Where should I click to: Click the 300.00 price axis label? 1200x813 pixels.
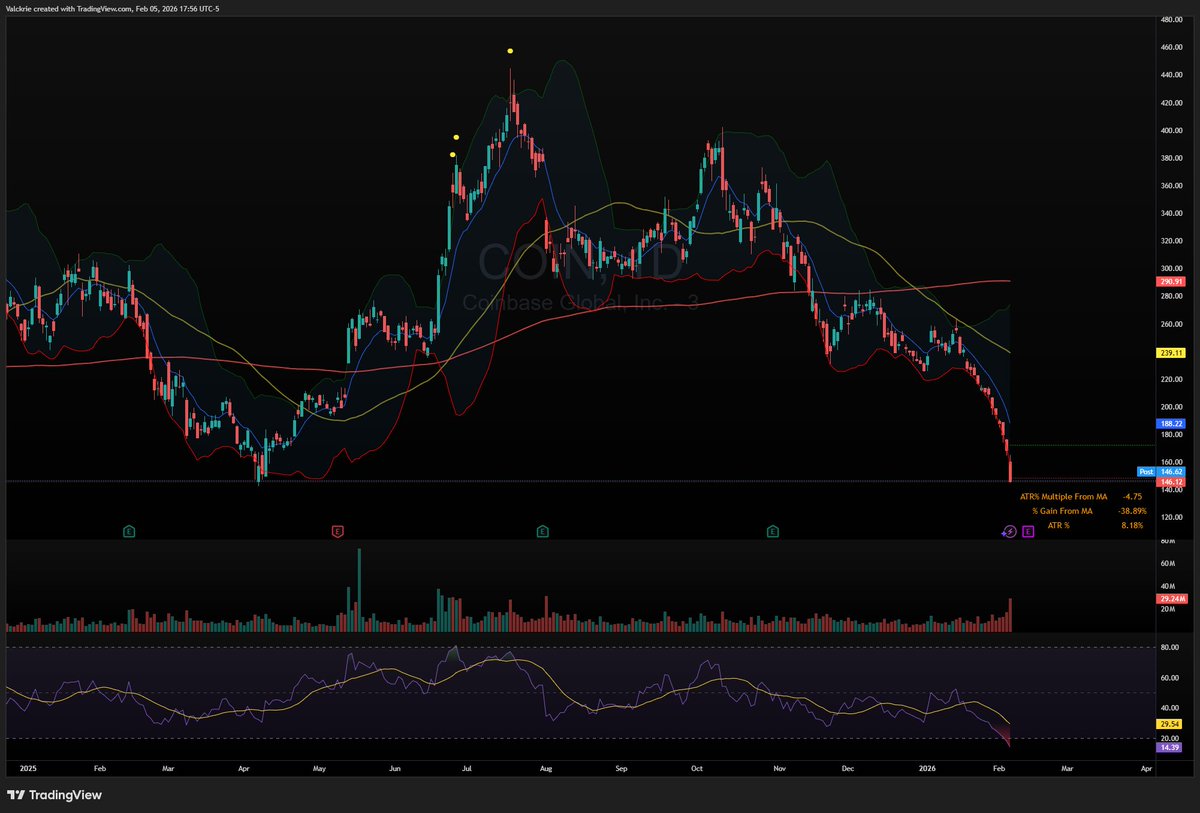(1173, 268)
